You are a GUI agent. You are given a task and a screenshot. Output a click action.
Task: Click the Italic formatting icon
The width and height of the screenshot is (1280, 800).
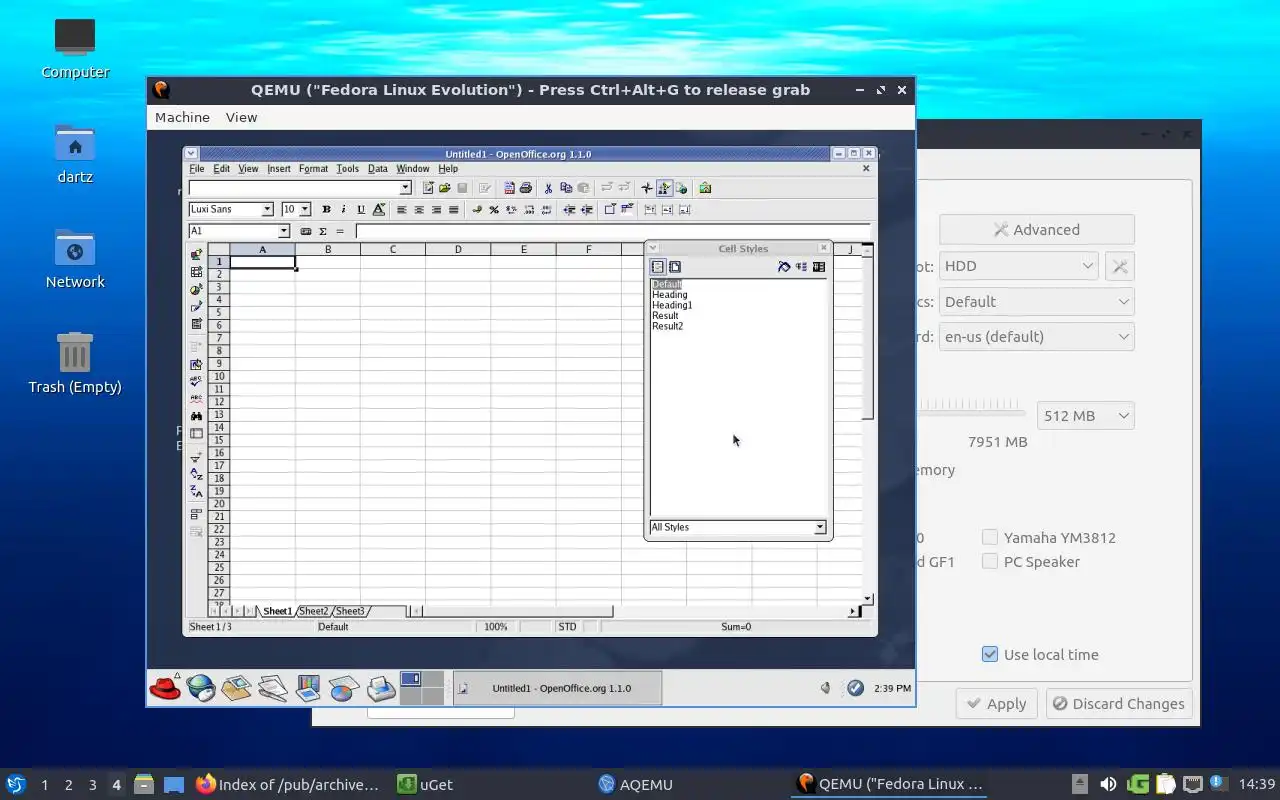pyautogui.click(x=343, y=209)
